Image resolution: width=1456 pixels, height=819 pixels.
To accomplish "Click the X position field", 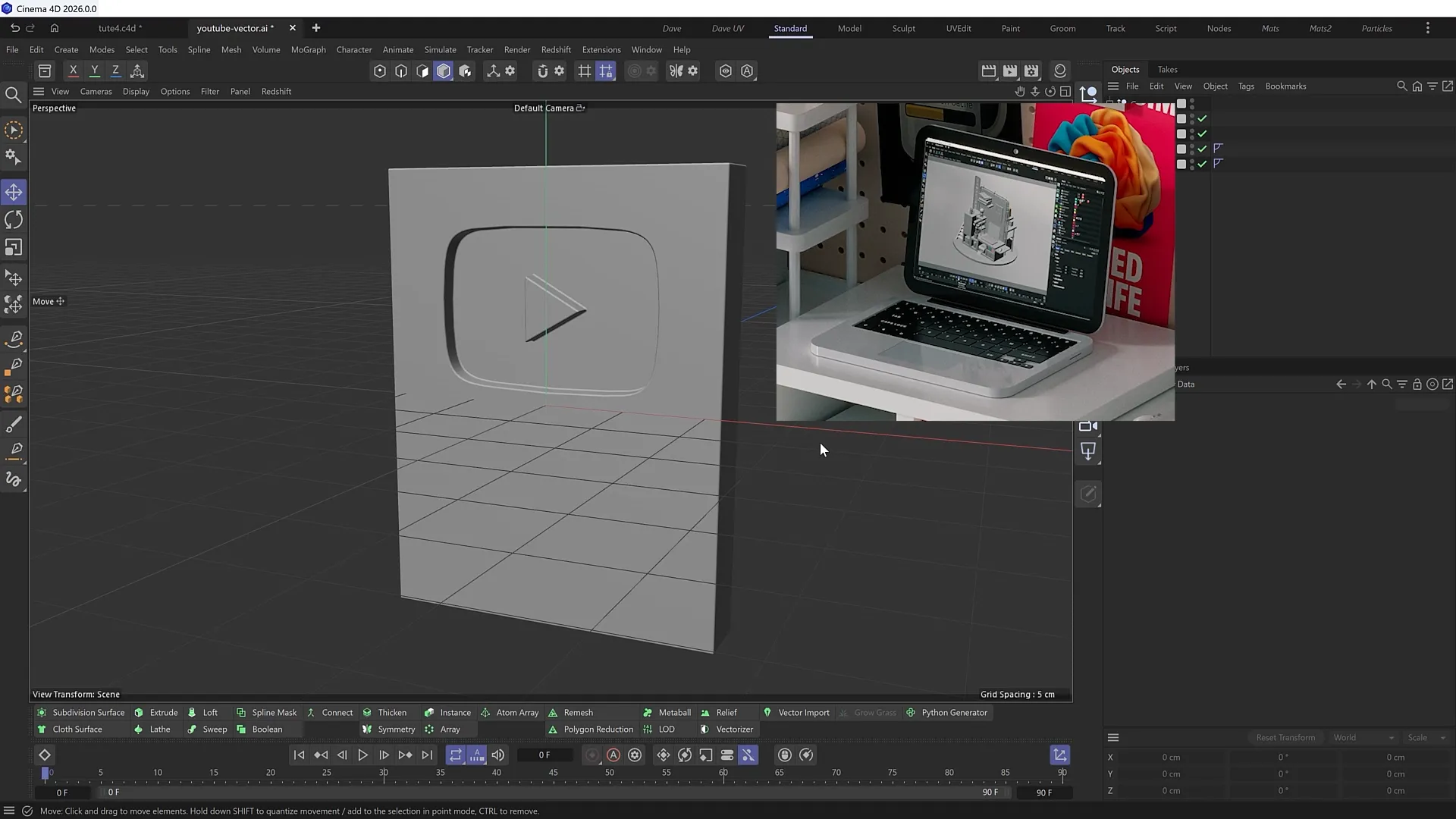I will pyautogui.click(x=1171, y=757).
